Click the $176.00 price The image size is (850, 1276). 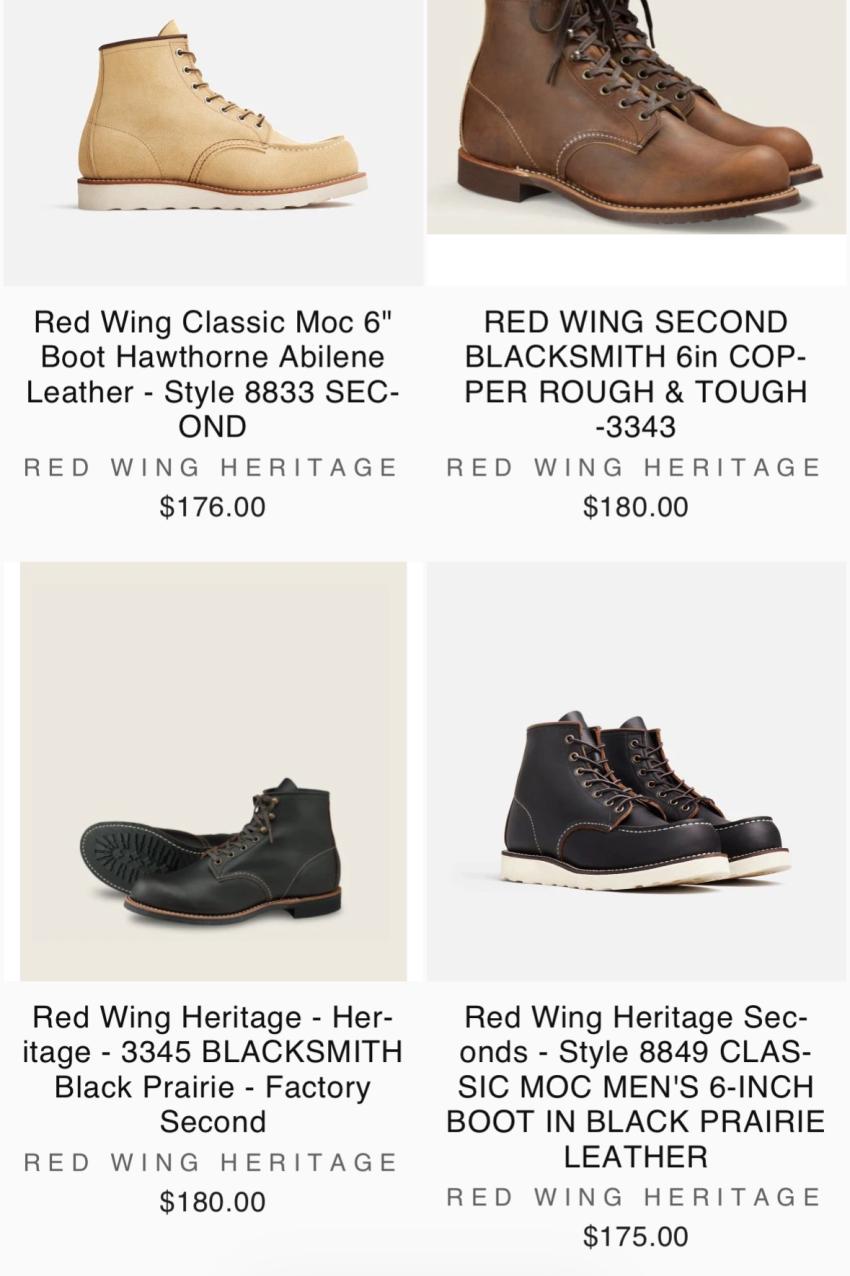pos(213,507)
